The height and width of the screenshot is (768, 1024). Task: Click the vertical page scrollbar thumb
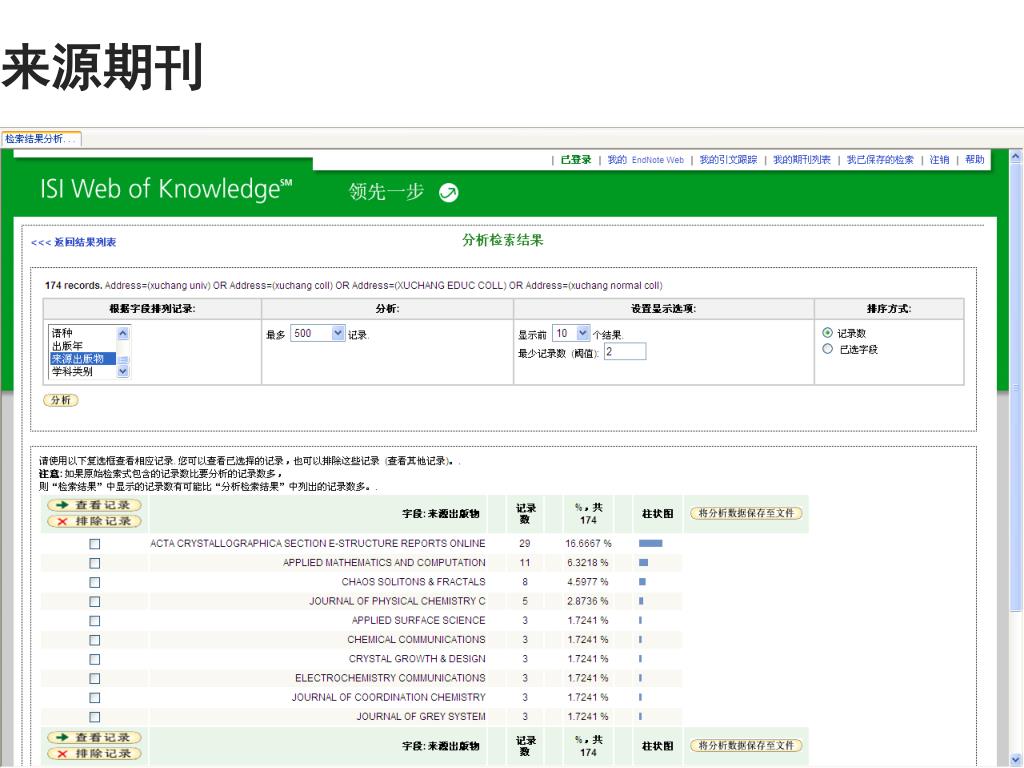tap(1016, 389)
